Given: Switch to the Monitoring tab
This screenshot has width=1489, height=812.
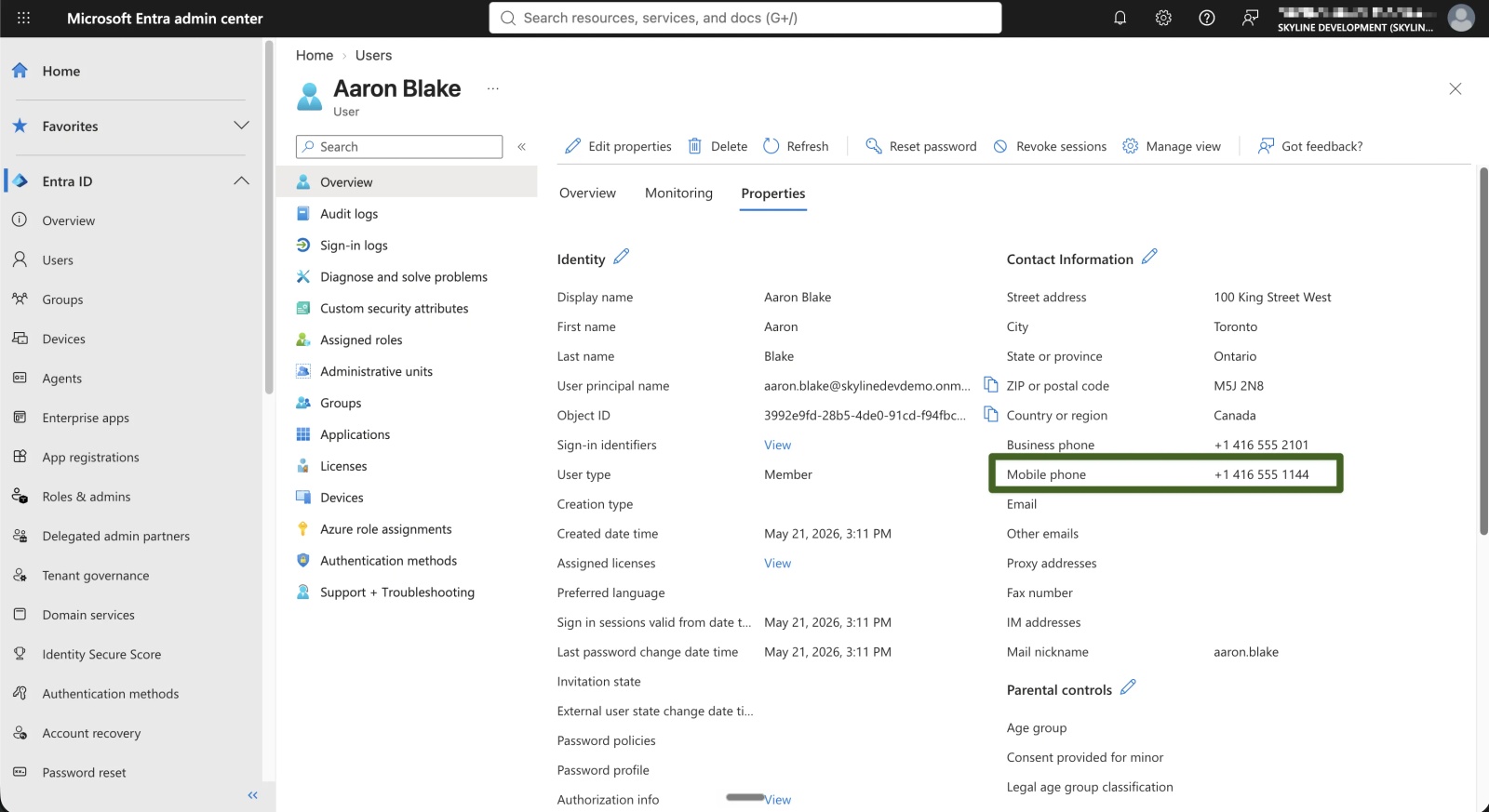Looking at the screenshot, I should pos(678,193).
